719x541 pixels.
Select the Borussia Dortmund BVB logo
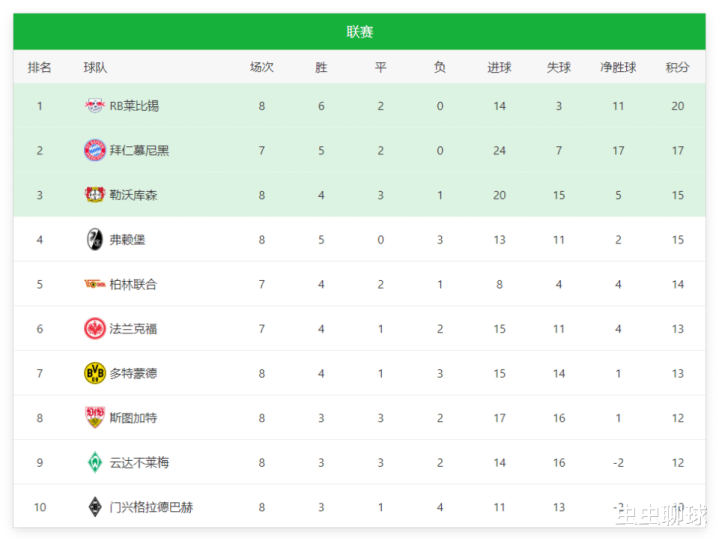(95, 373)
